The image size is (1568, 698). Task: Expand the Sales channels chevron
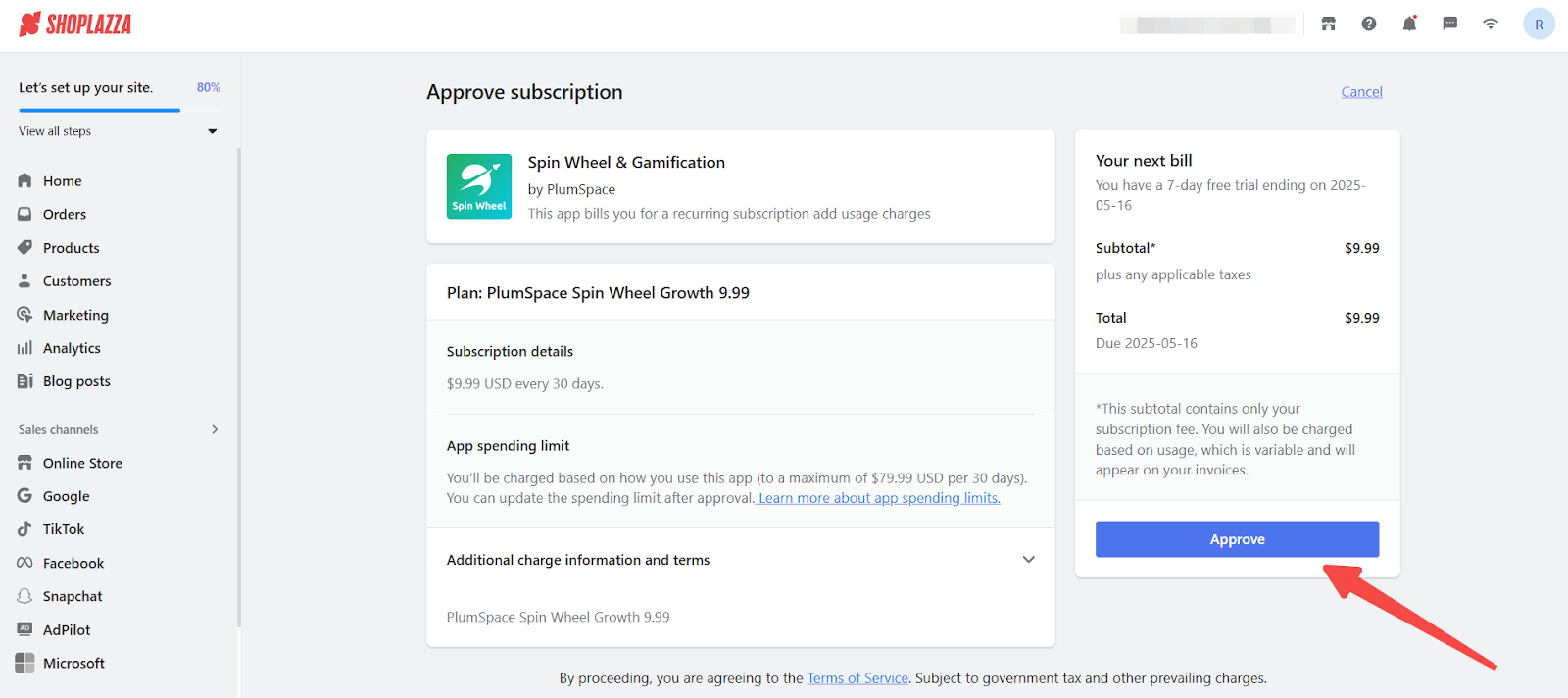coord(215,429)
